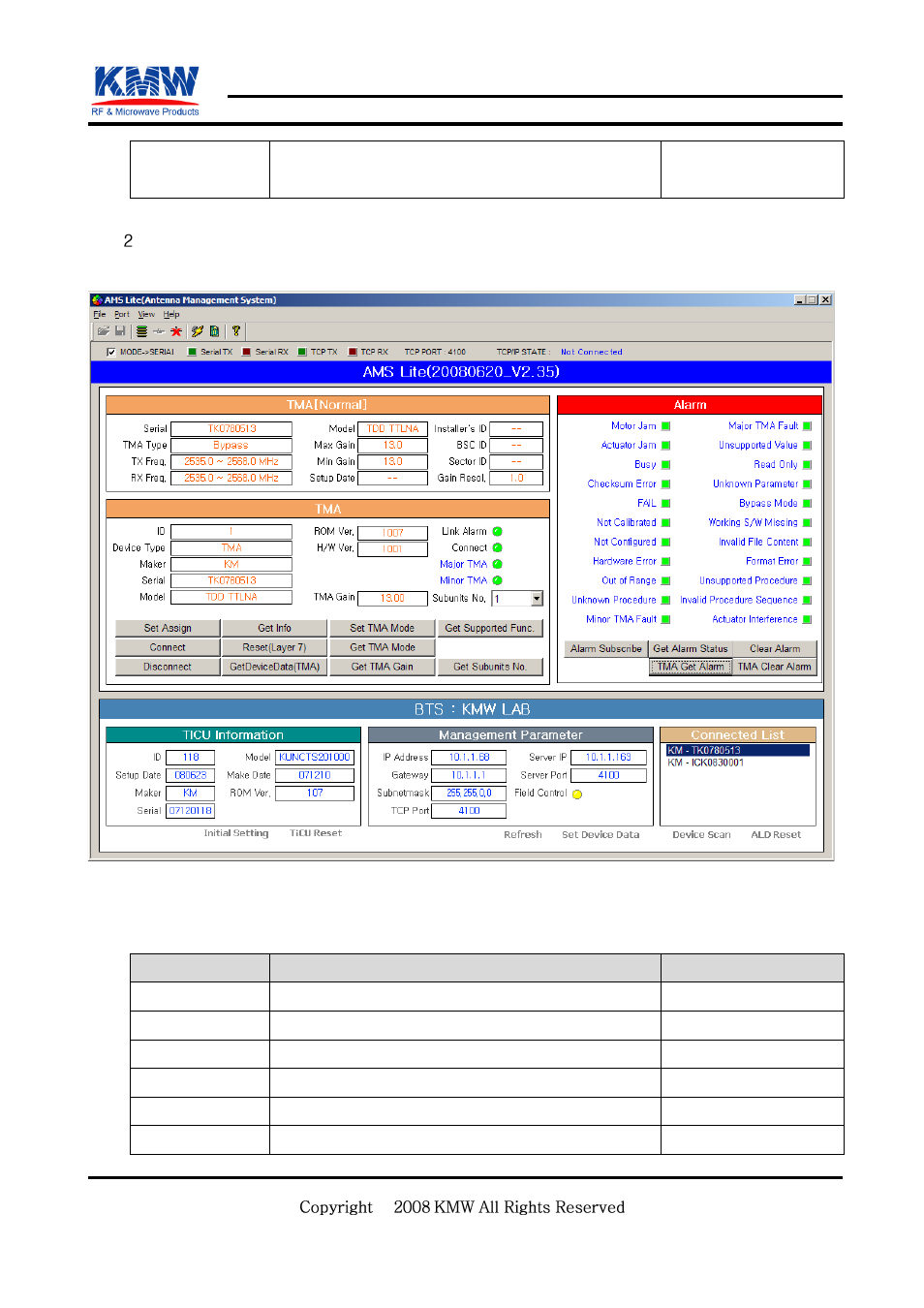The image size is (924, 1308).
Task: Click the Major TMA Fault green indicator
Action: pyautogui.click(x=807, y=426)
